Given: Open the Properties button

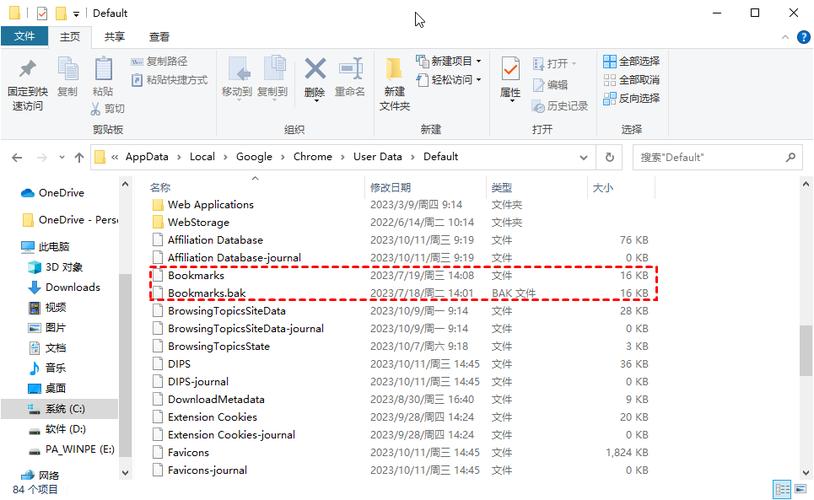Looking at the screenshot, I should [x=510, y=78].
